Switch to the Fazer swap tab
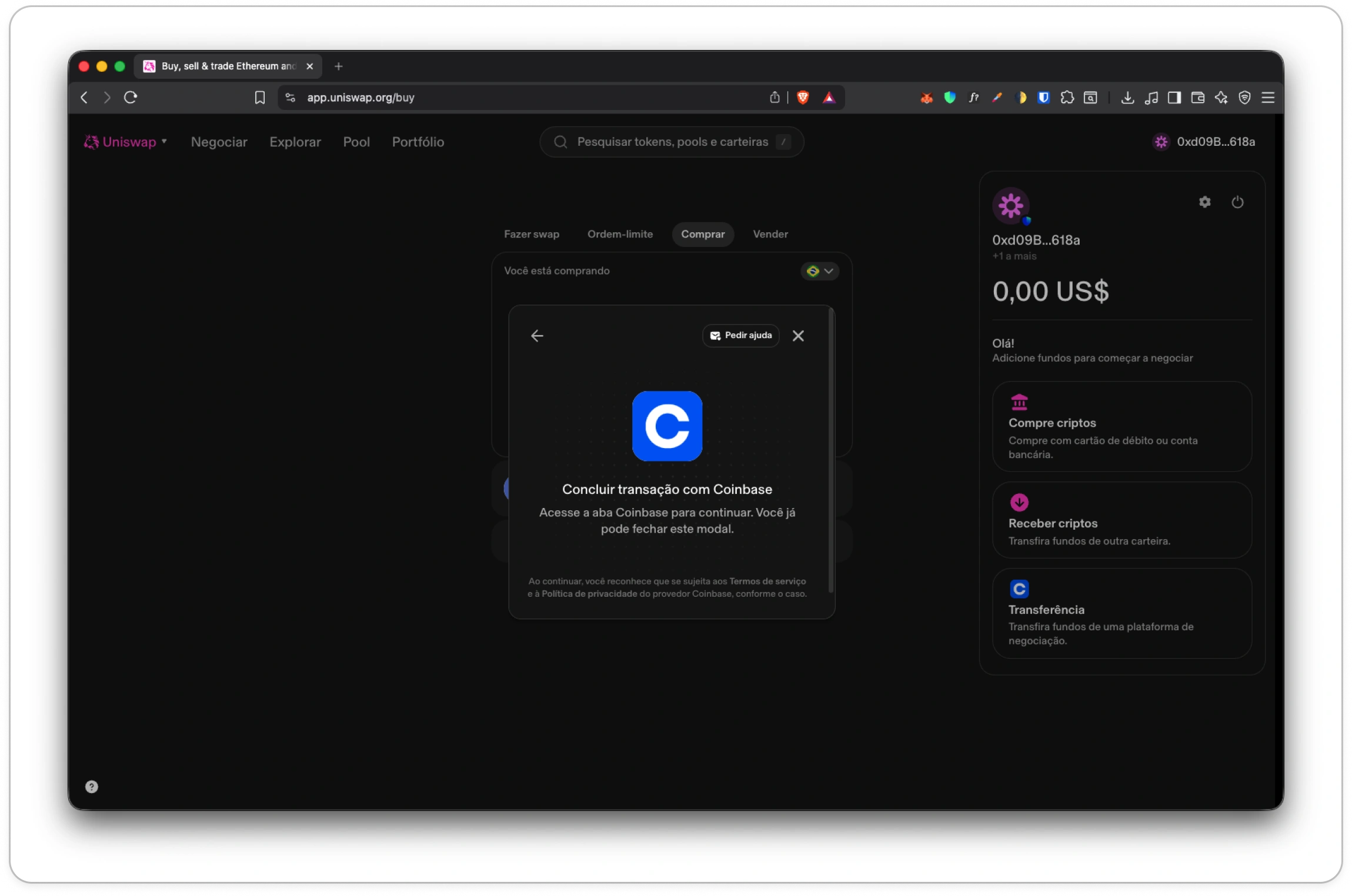Viewport: 1352px width, 896px height. coord(532,234)
